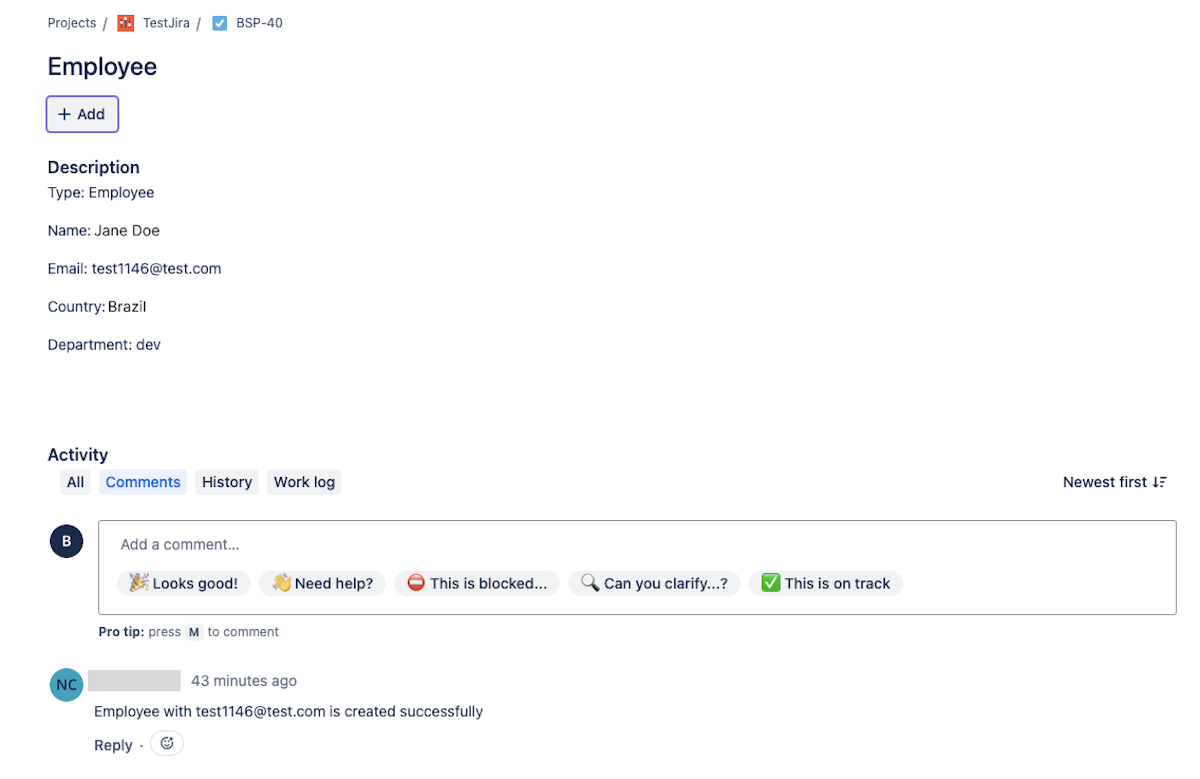Click the magnifying glass icon on Can you clarify
Screen dimensions: 1200x779
tap(587, 583)
